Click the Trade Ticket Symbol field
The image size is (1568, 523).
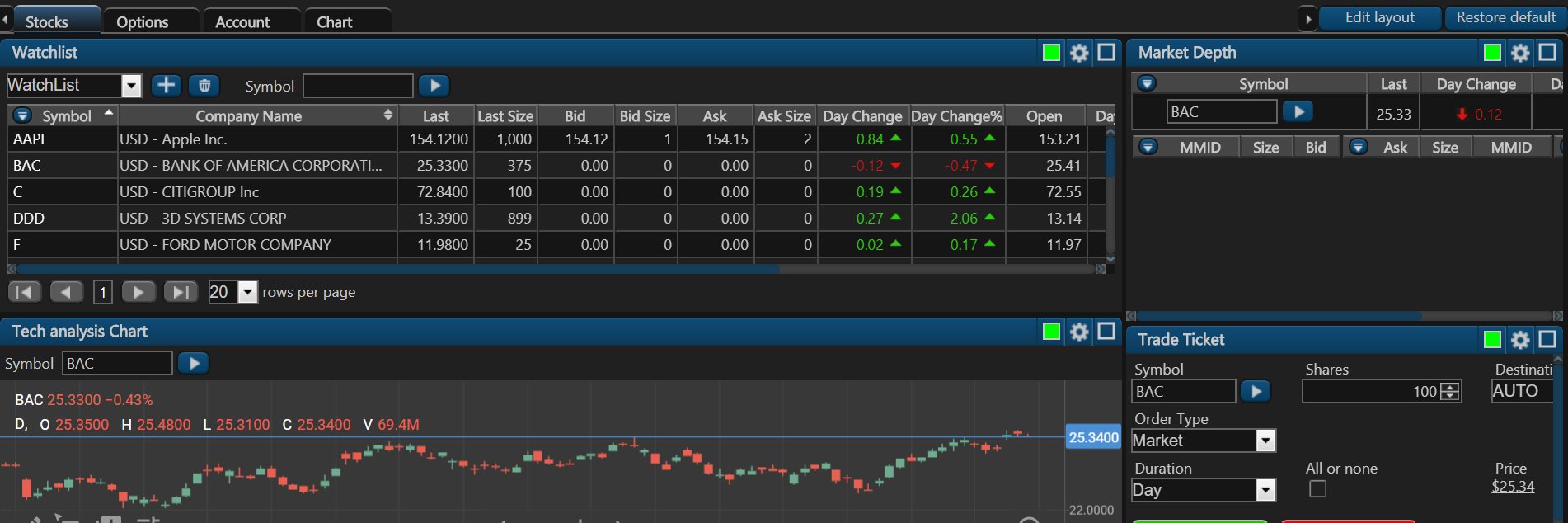coord(1184,391)
